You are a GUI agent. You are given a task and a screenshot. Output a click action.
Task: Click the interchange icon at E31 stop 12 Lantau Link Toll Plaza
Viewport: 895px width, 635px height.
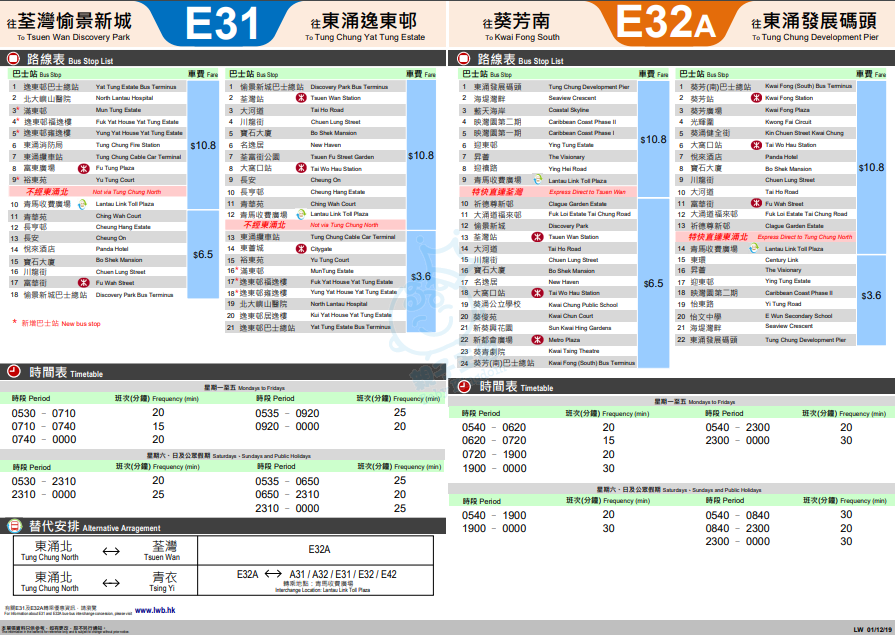(x=301, y=214)
